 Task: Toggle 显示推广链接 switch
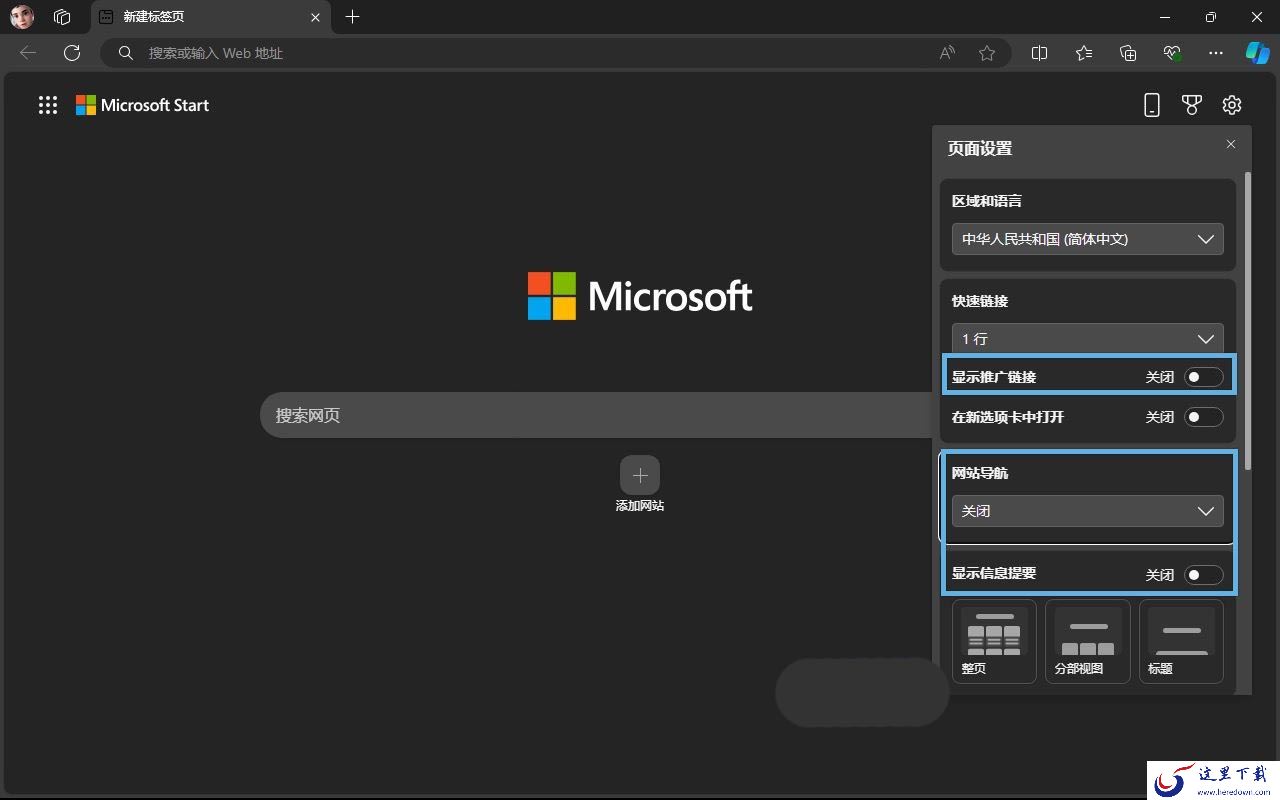1204,377
